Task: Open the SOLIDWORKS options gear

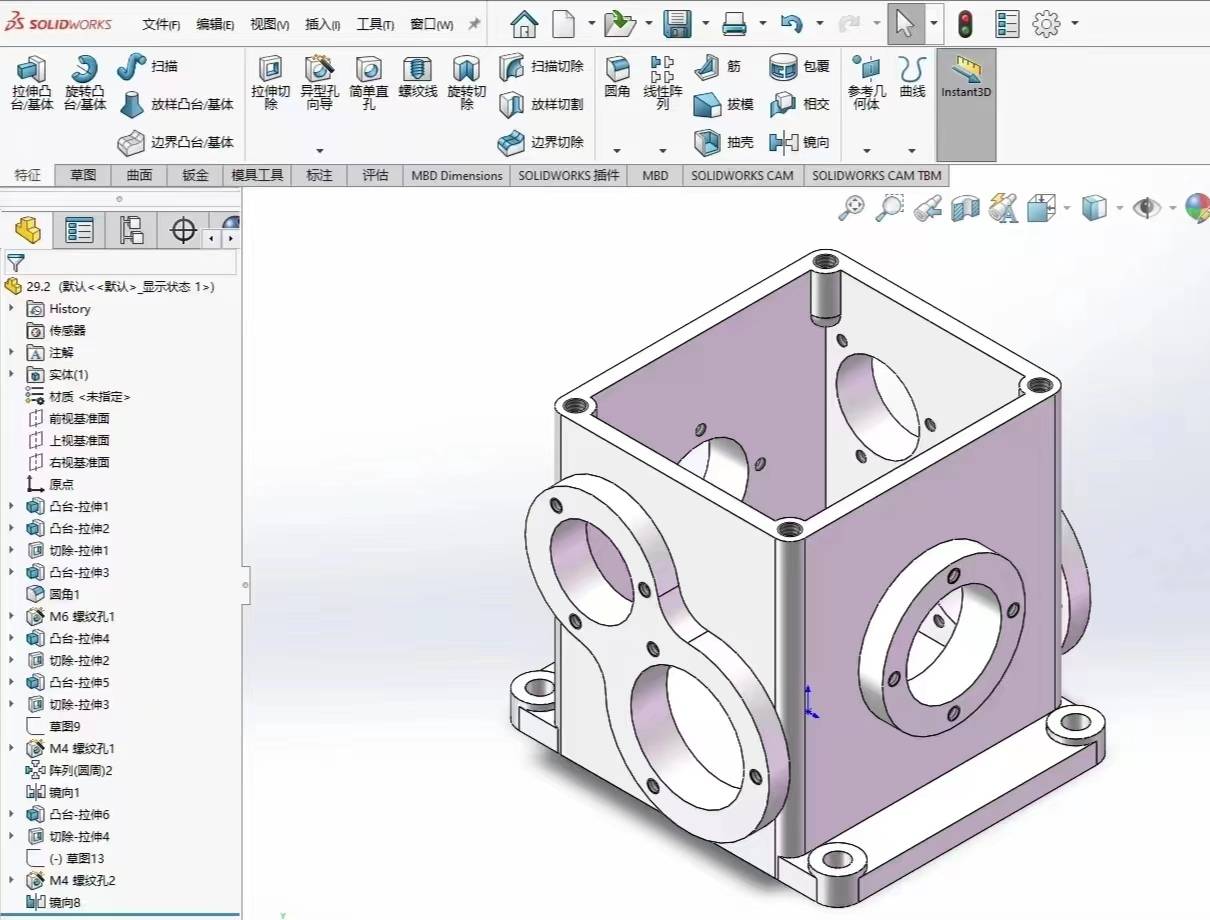Action: click(1046, 22)
